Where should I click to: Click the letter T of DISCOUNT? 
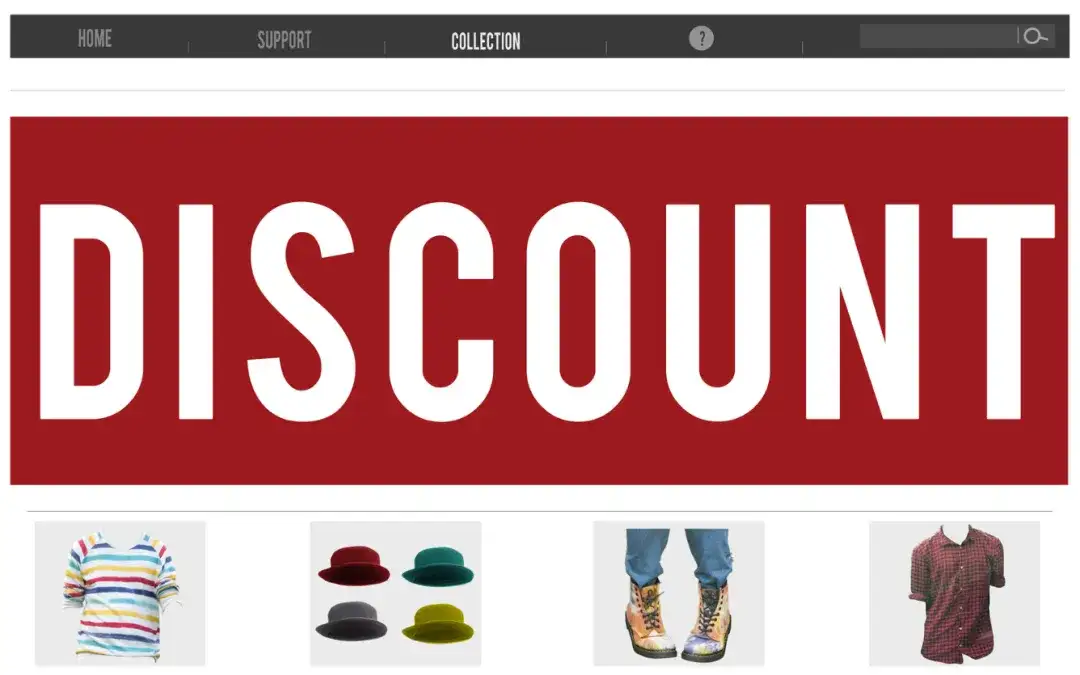pos(1004,311)
